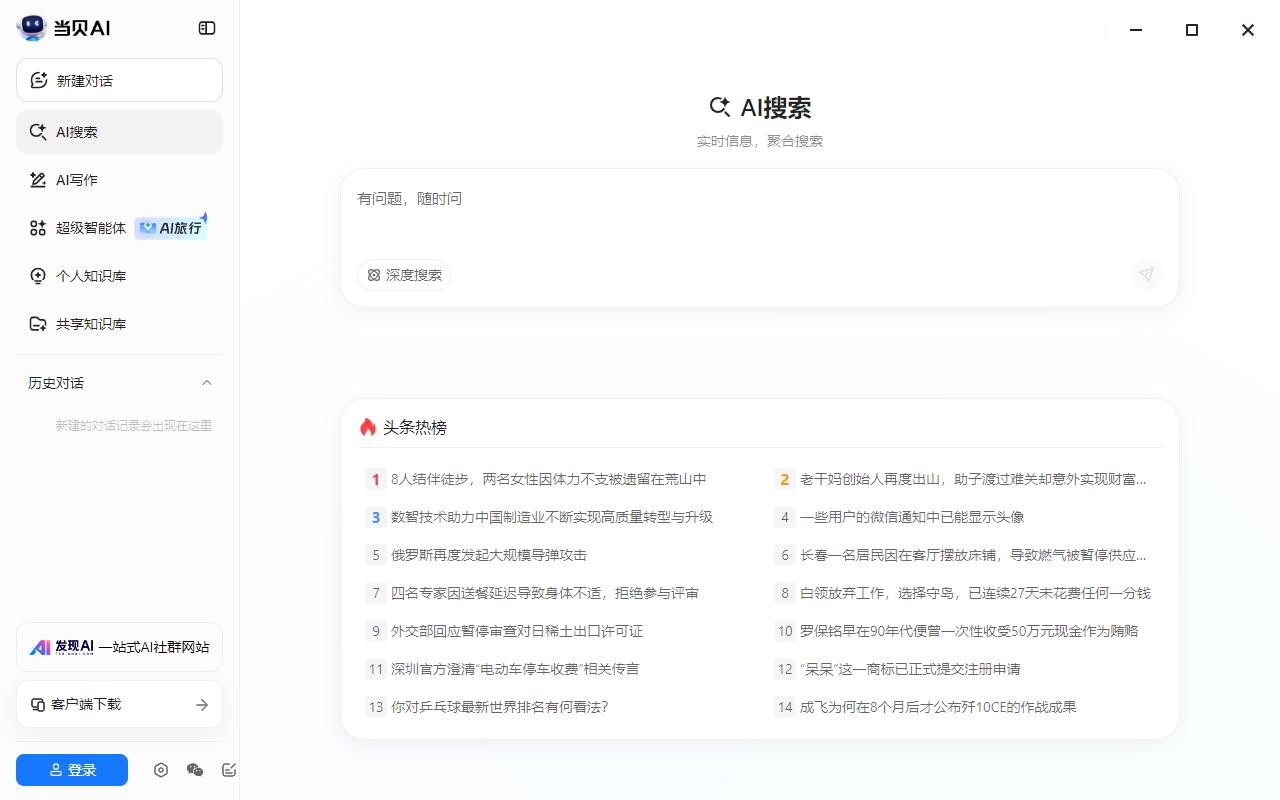
Task: Collapse the 历史对话 section chevron
Action: (x=207, y=383)
